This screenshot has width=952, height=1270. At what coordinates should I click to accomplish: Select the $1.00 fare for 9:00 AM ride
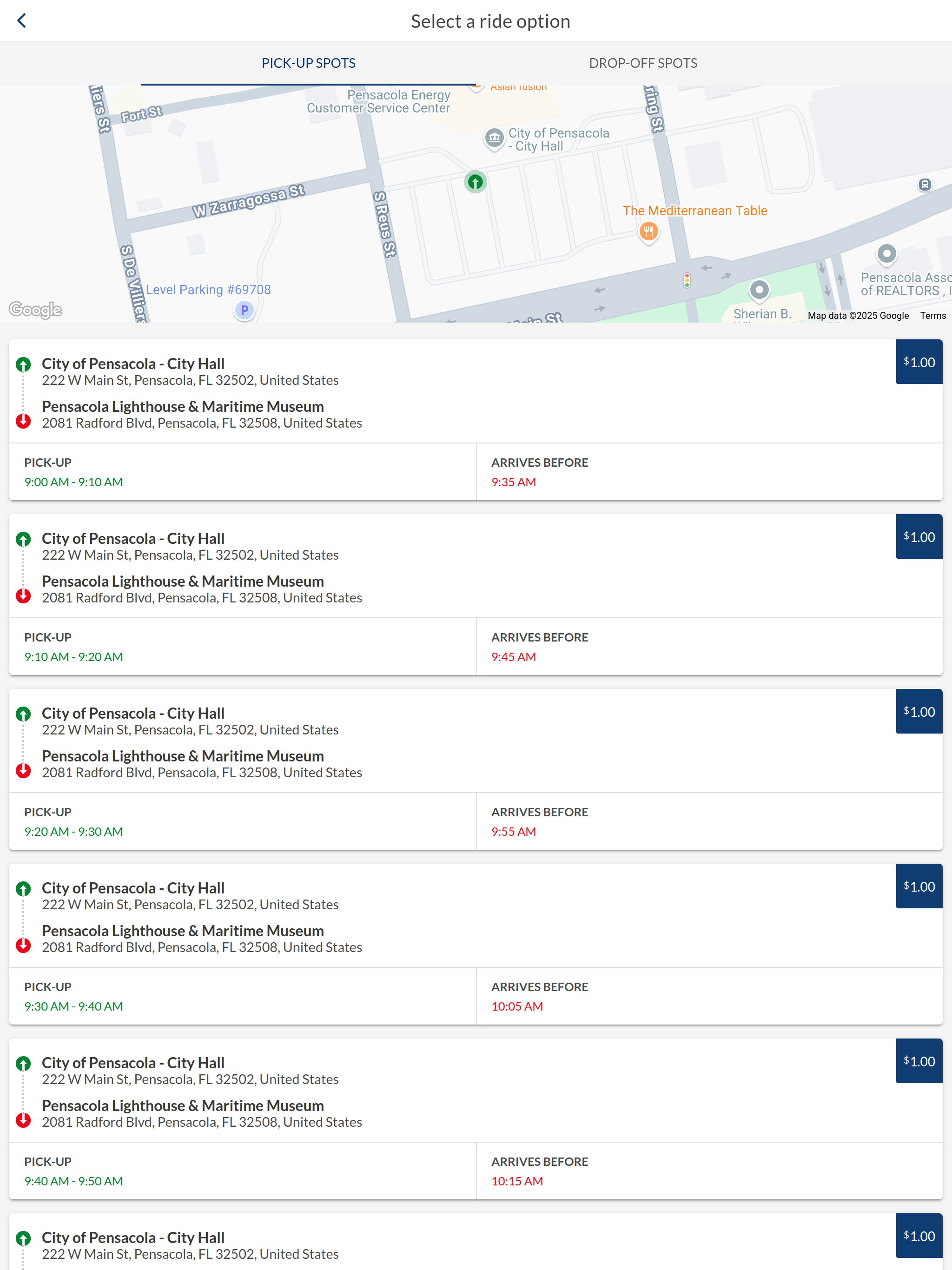pos(919,362)
